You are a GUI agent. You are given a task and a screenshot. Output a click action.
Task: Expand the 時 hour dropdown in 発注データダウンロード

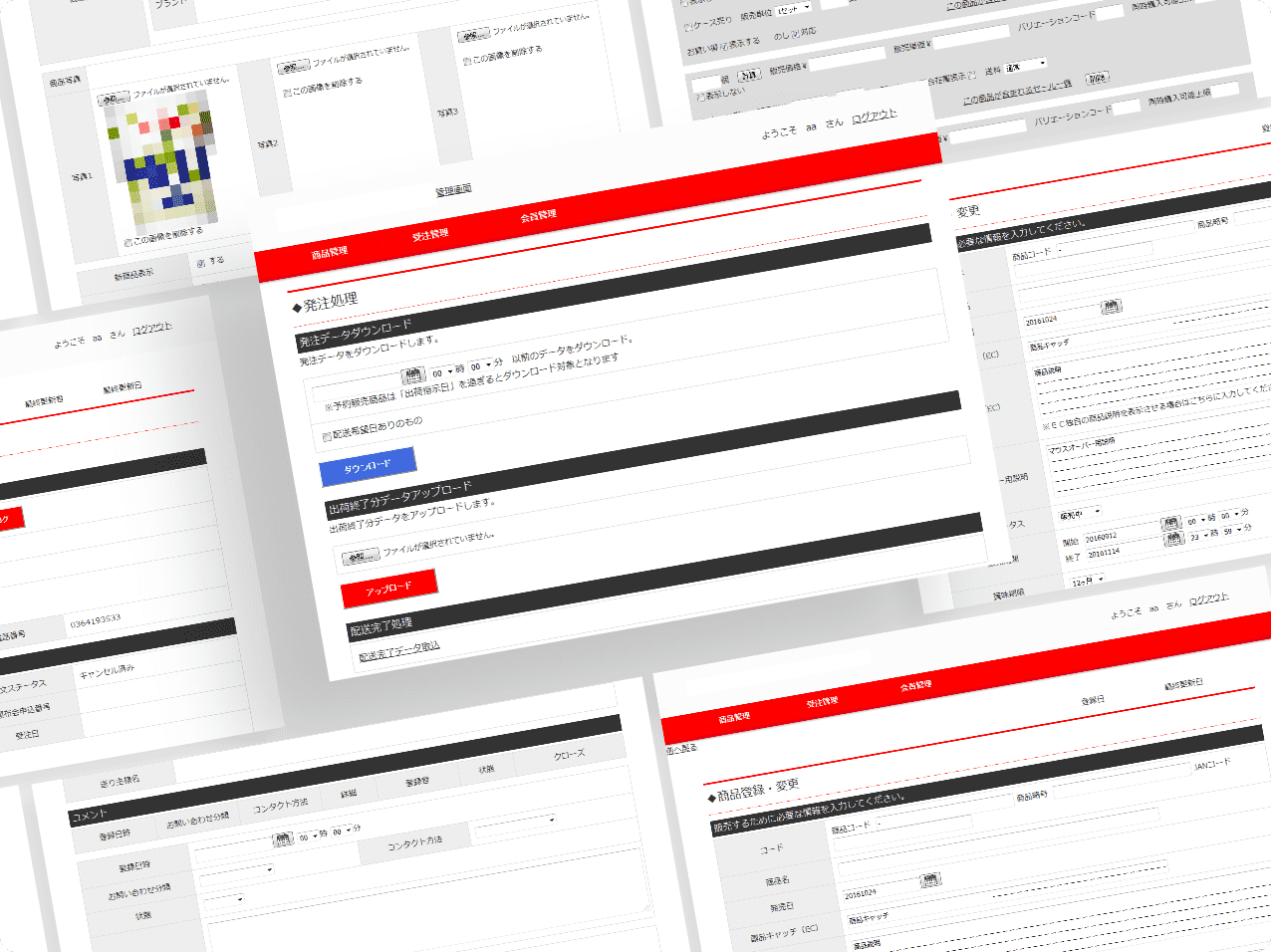coord(441,372)
